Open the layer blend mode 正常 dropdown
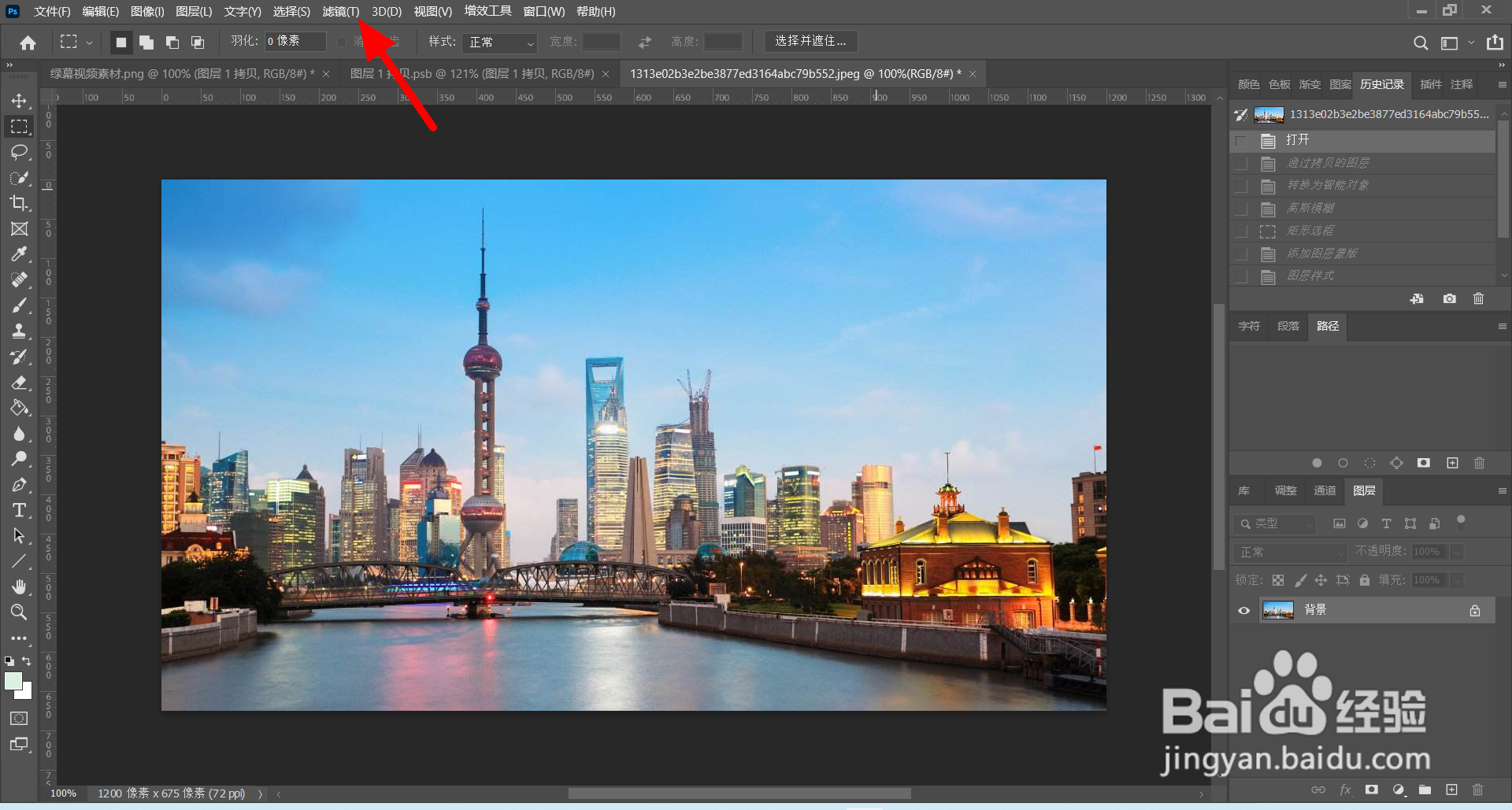This screenshot has height=810, width=1512. tap(1291, 552)
